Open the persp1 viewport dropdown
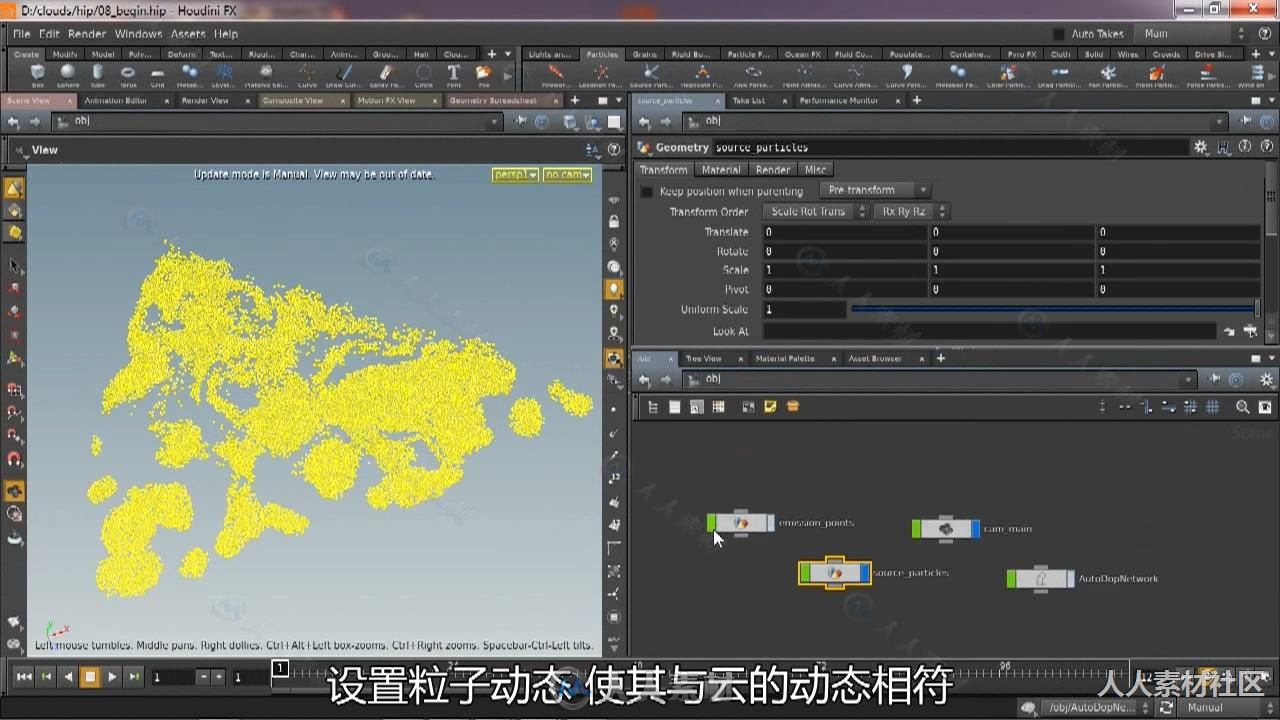 click(515, 175)
